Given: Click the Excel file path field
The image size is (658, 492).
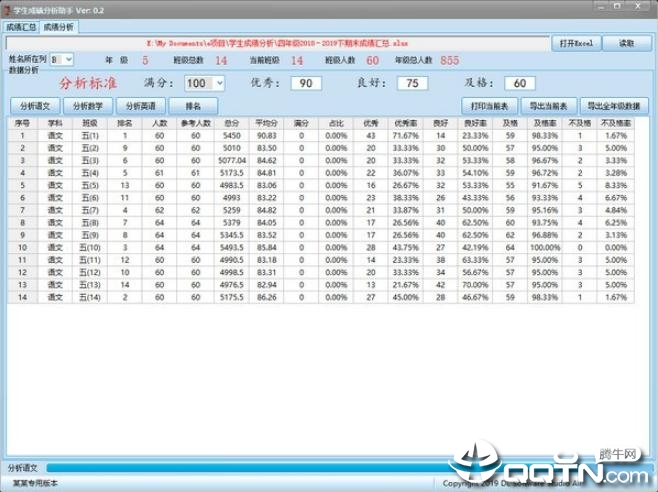Looking at the screenshot, I should pyautogui.click(x=277, y=43).
